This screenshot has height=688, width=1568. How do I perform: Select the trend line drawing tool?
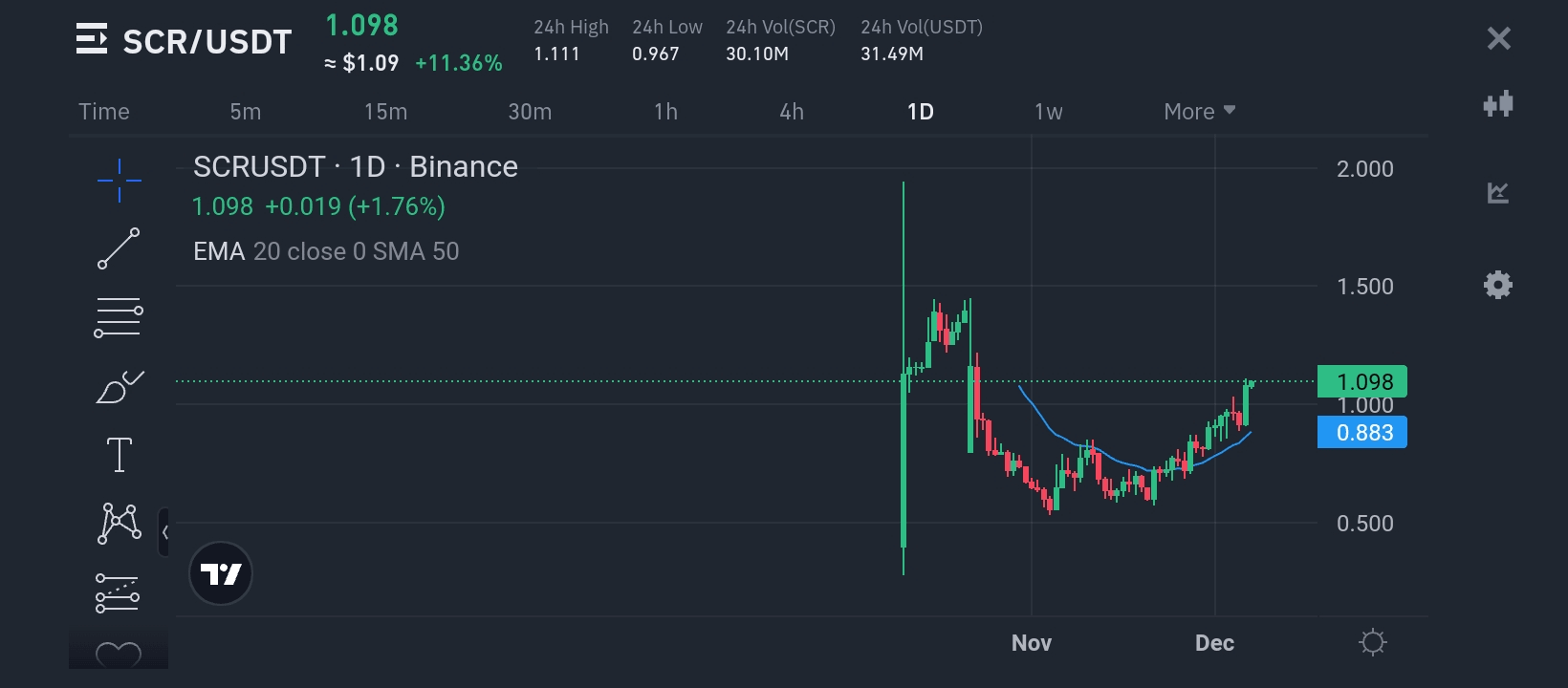pyautogui.click(x=120, y=248)
